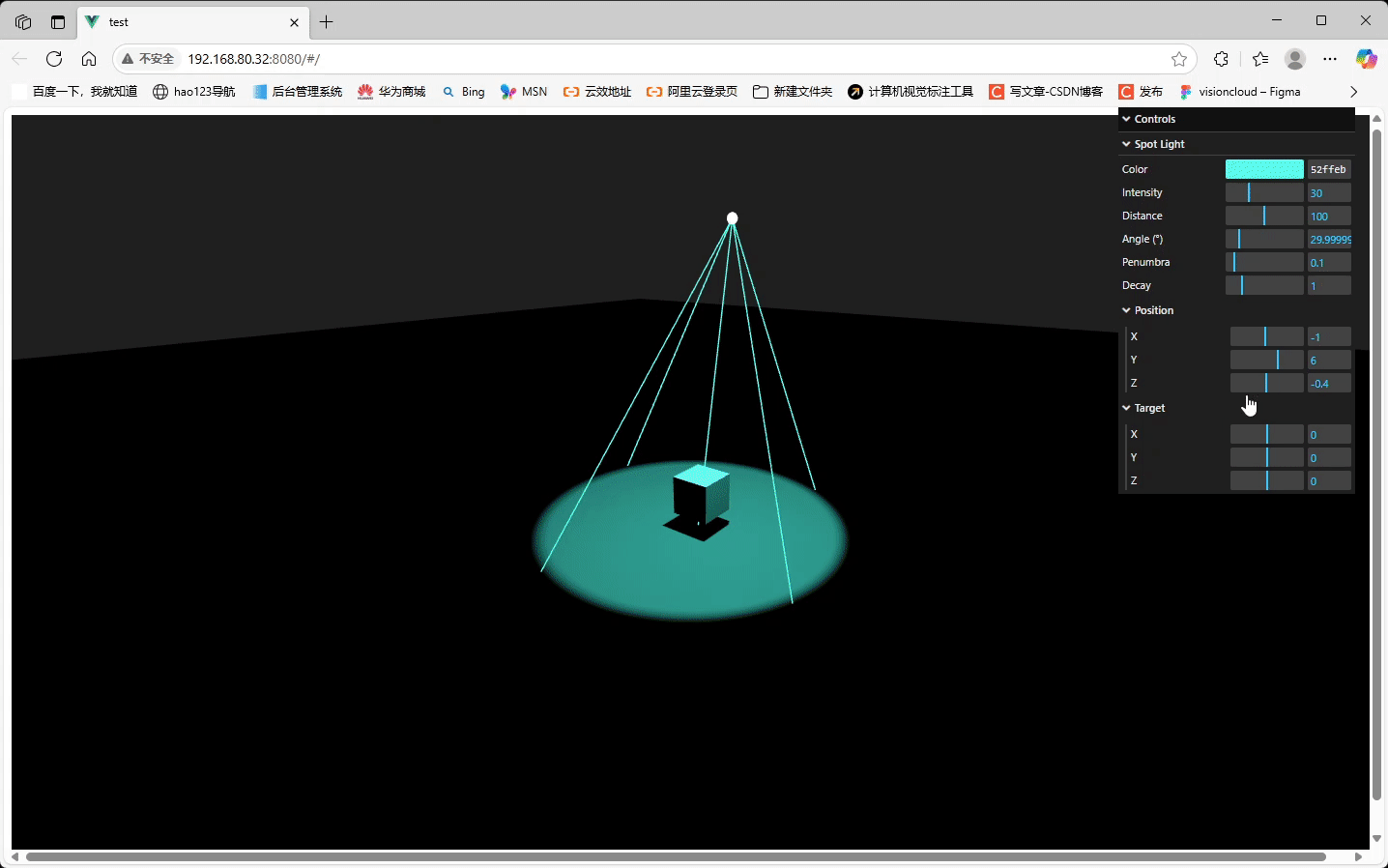The width and height of the screenshot is (1388, 868).
Task: Open the Copilot sidebar icon
Action: pyautogui.click(x=1366, y=59)
